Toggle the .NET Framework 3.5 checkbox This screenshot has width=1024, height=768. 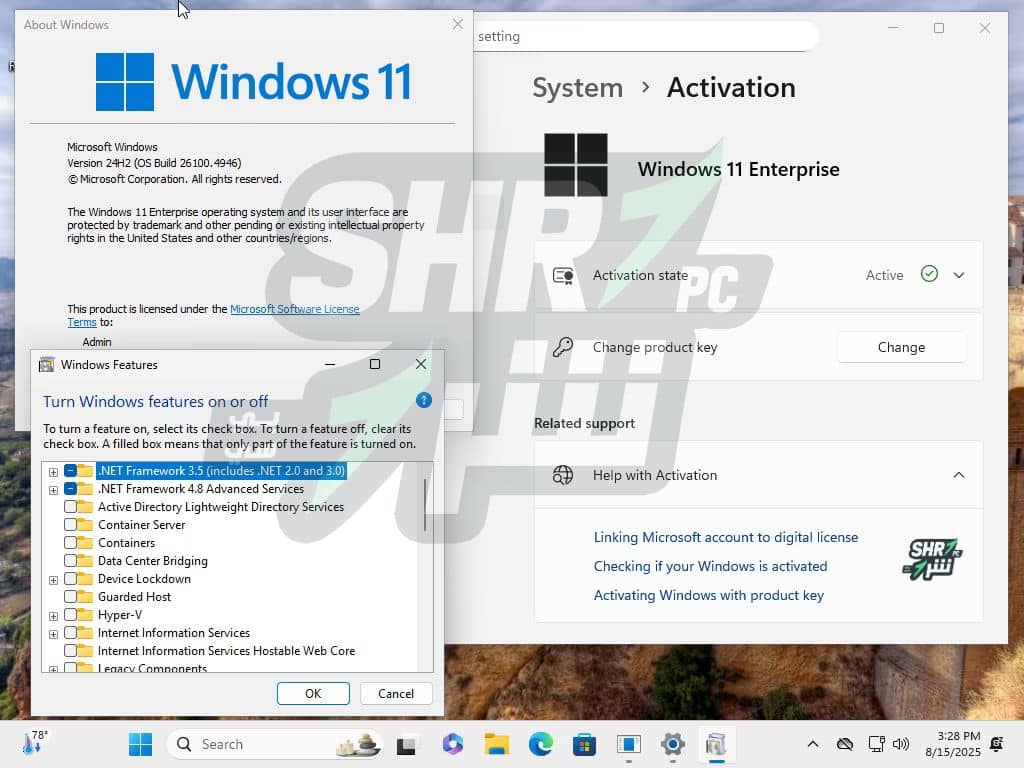coord(71,470)
